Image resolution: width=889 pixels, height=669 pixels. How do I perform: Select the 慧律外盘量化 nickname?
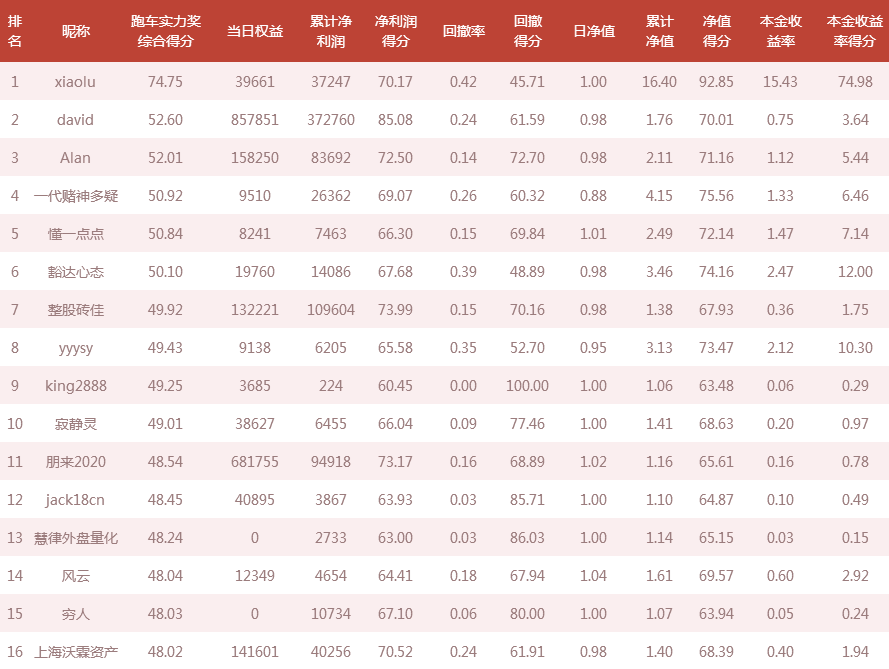point(75,537)
